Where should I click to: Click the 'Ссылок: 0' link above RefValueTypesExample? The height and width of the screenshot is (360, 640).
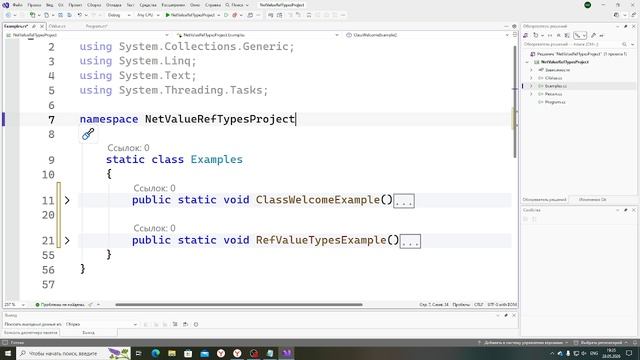click(x=154, y=228)
